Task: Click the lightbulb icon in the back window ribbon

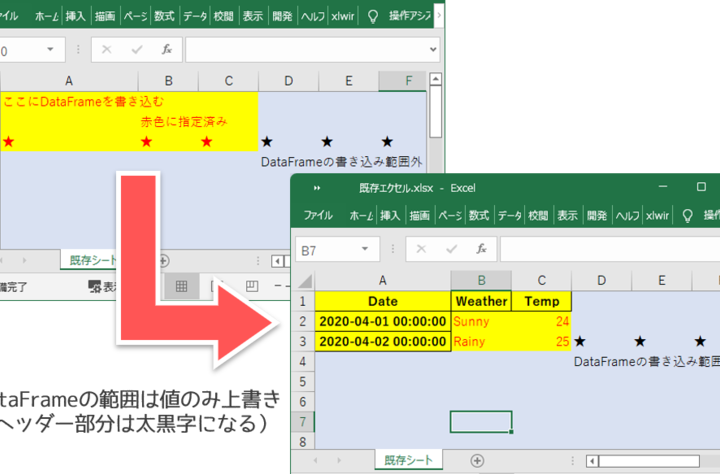Action: point(373,17)
